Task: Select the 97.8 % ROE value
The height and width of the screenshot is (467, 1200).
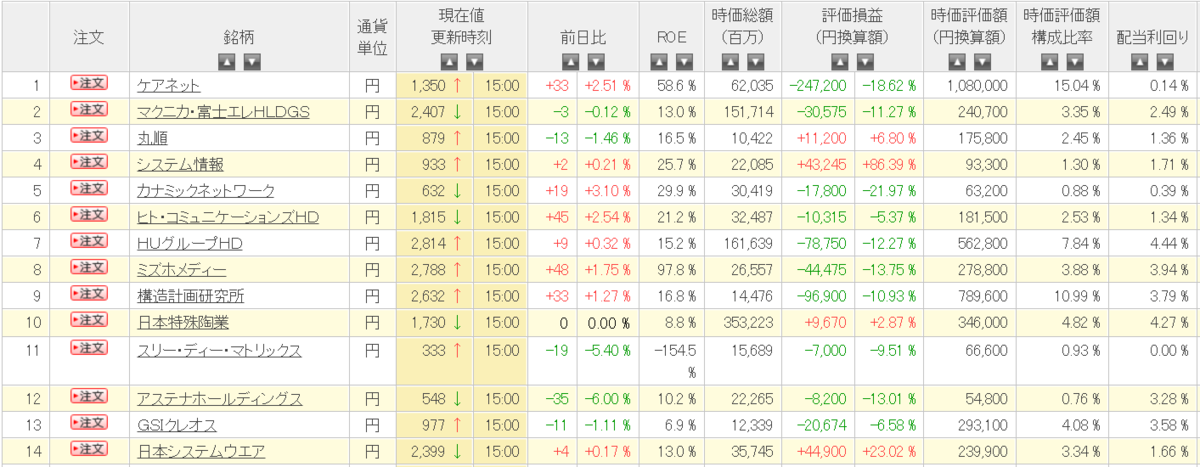Action: point(675,269)
